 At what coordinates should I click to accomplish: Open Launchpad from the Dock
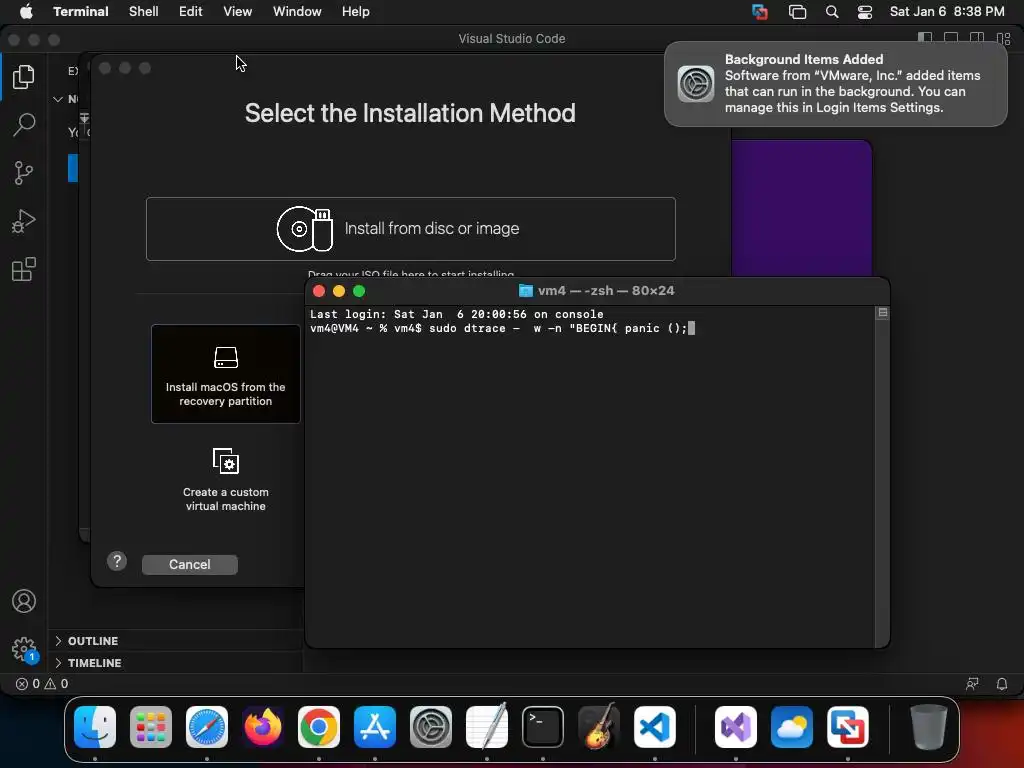tap(151, 727)
